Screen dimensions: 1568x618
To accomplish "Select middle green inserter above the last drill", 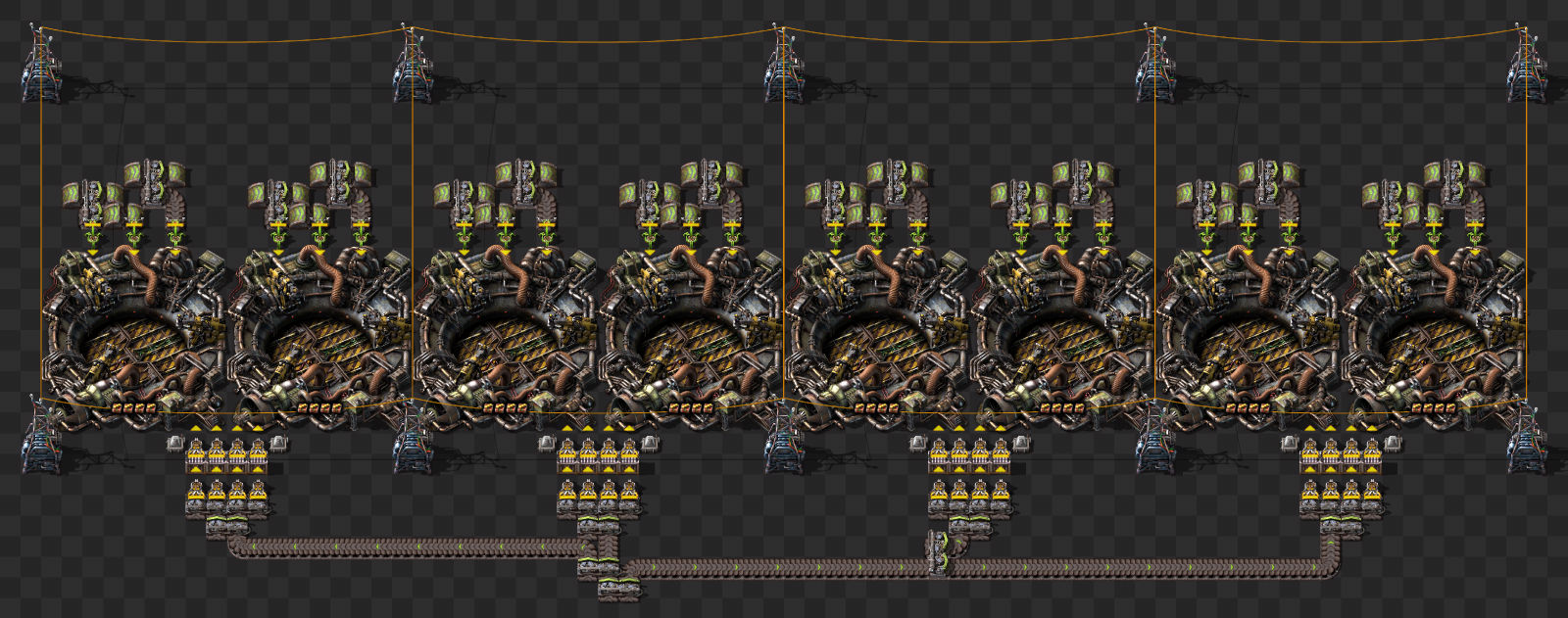I will coord(1434,236).
